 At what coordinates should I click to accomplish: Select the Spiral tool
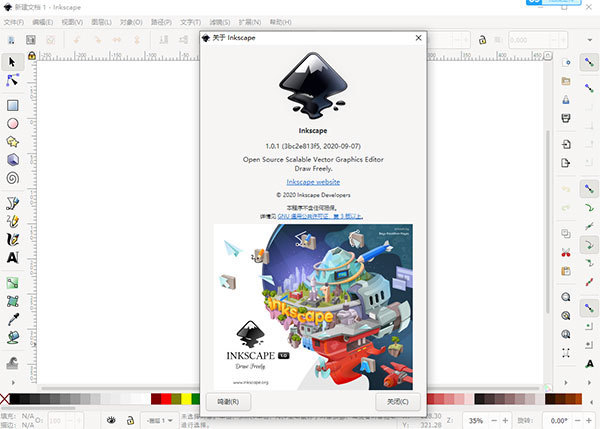13,178
